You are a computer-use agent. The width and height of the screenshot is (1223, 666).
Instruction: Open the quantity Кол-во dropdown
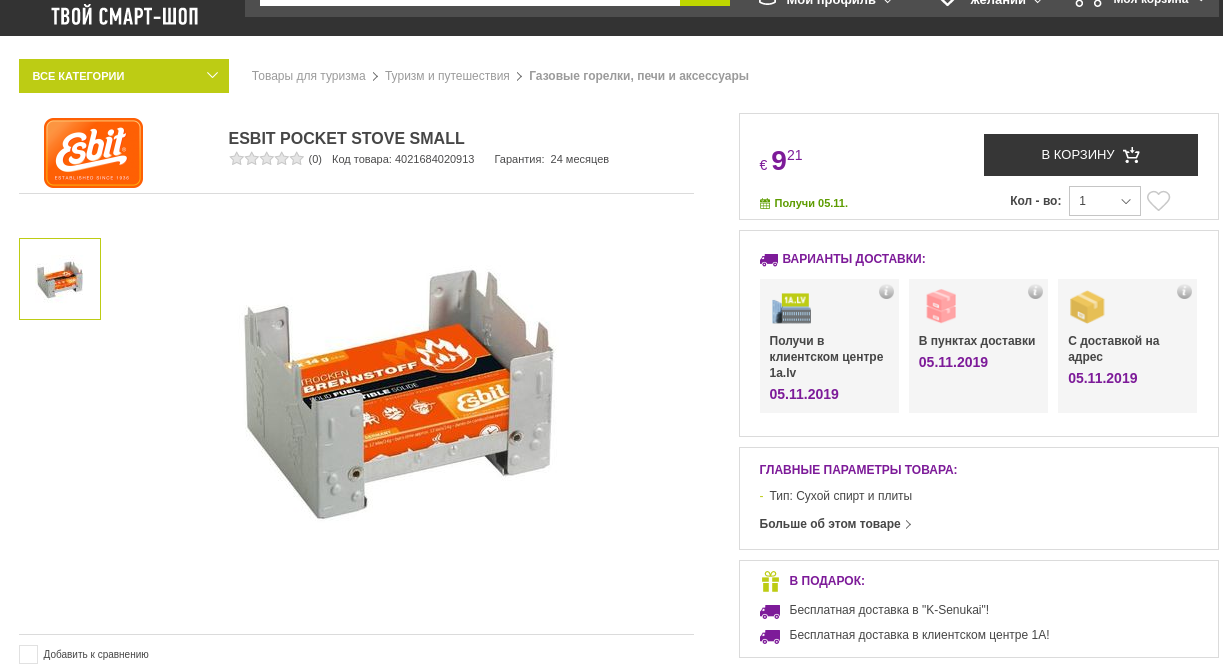coord(1104,201)
